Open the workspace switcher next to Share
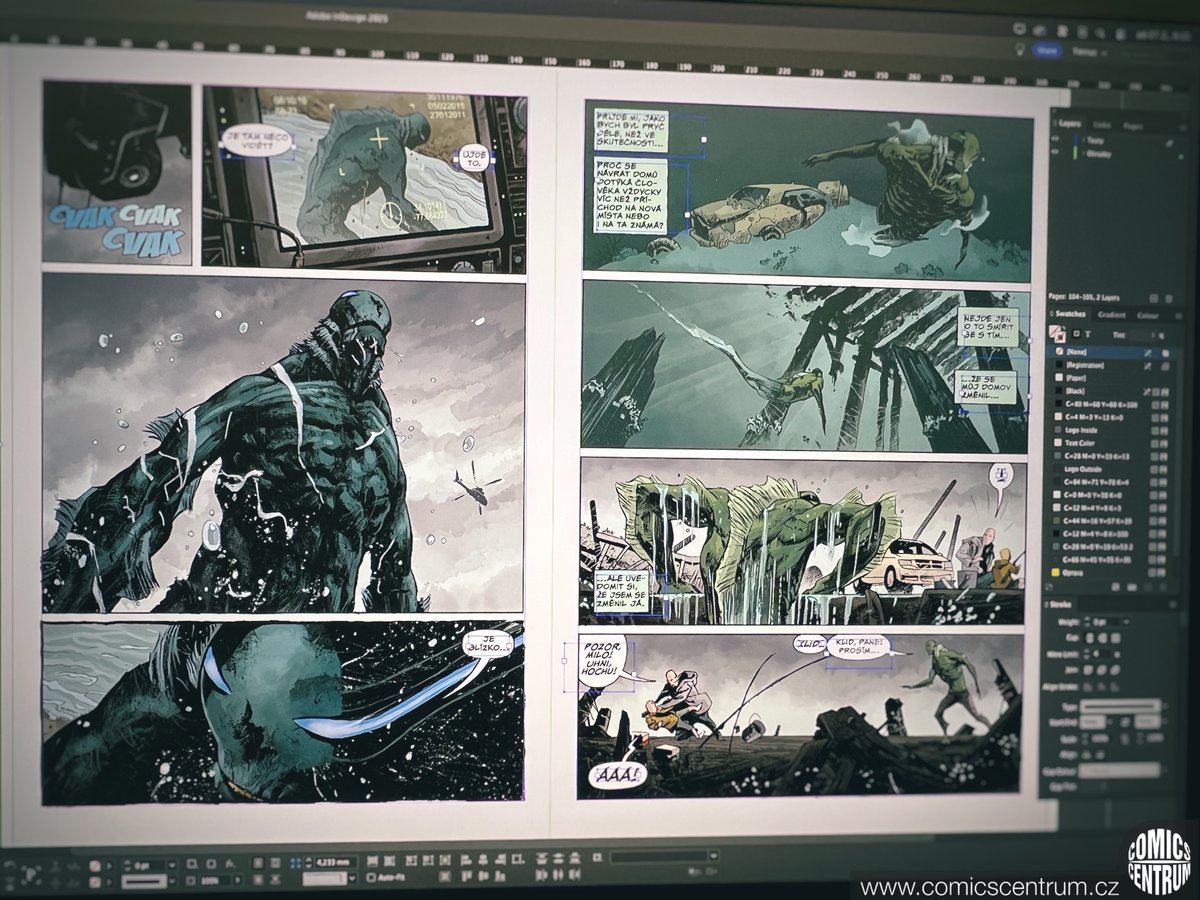 [x=1090, y=52]
